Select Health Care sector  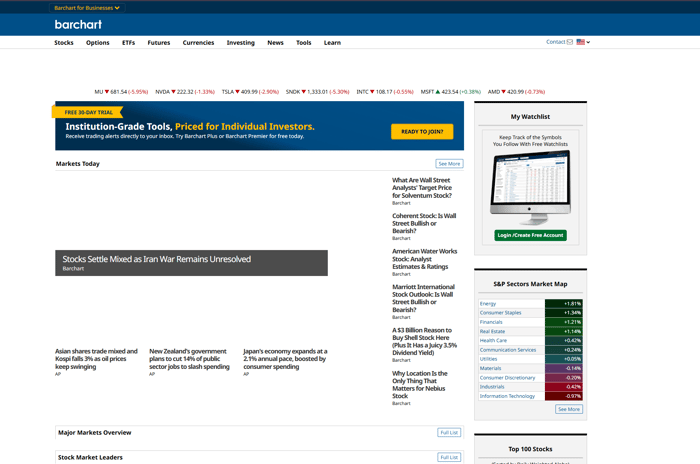click(493, 340)
